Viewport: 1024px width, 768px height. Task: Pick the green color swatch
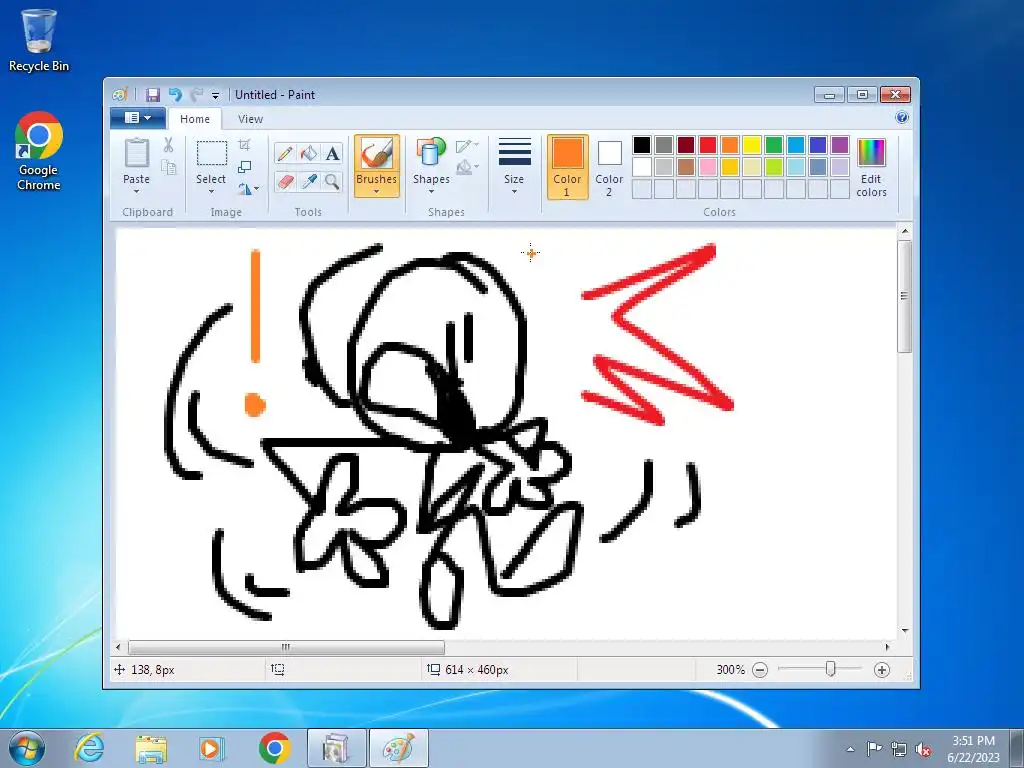[x=774, y=144]
